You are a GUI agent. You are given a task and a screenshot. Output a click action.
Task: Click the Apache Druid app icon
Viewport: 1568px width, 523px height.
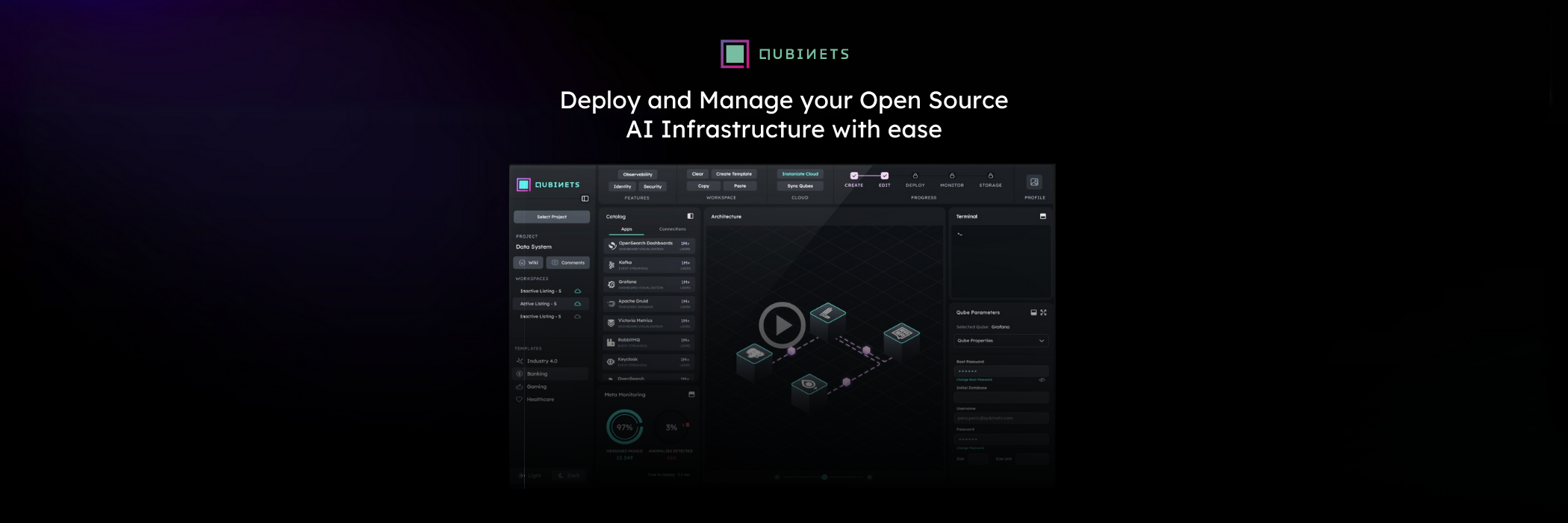612,303
